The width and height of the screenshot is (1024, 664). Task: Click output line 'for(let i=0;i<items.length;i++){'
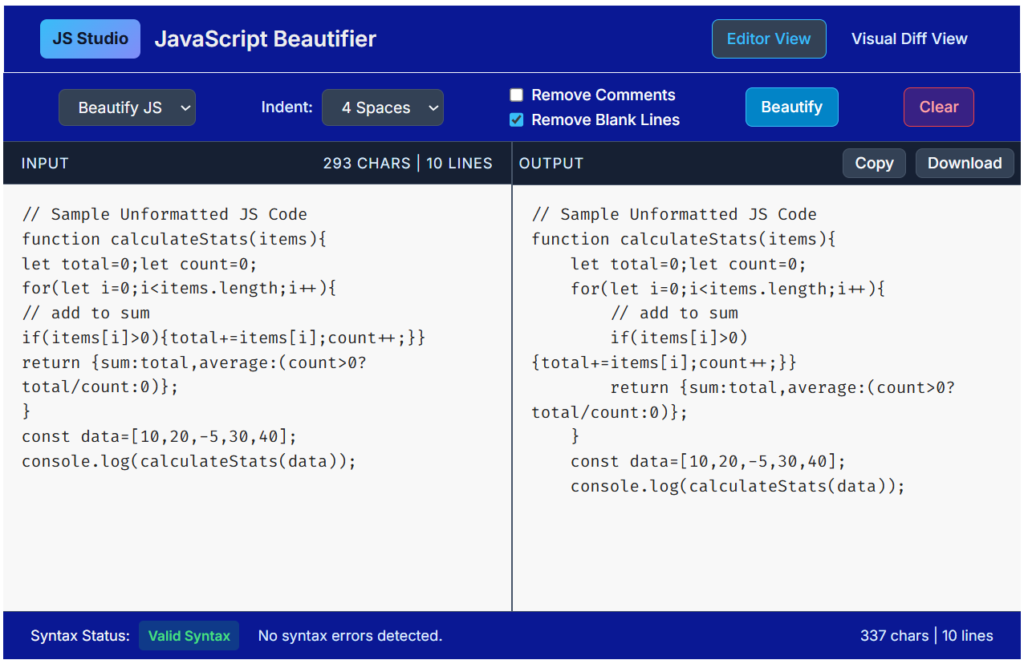coord(728,289)
